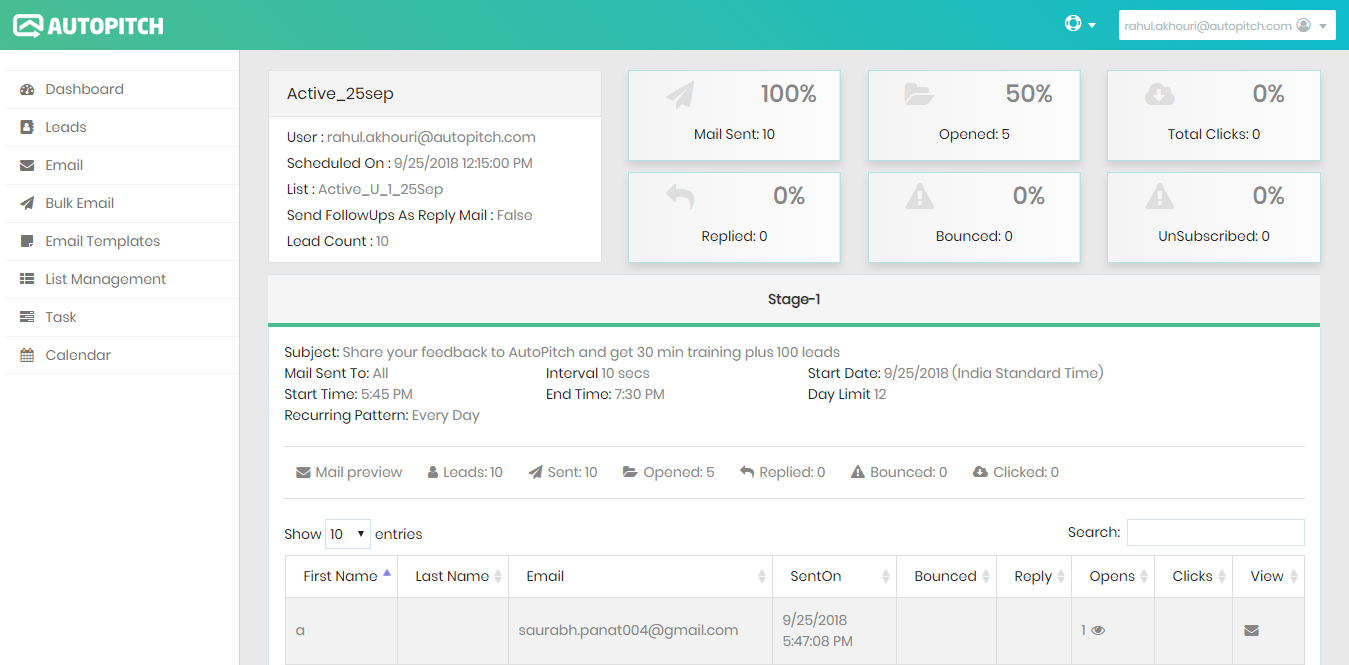Click the list name Active_U_1_25Sep
Screen dimensions: 1349x665
point(381,189)
